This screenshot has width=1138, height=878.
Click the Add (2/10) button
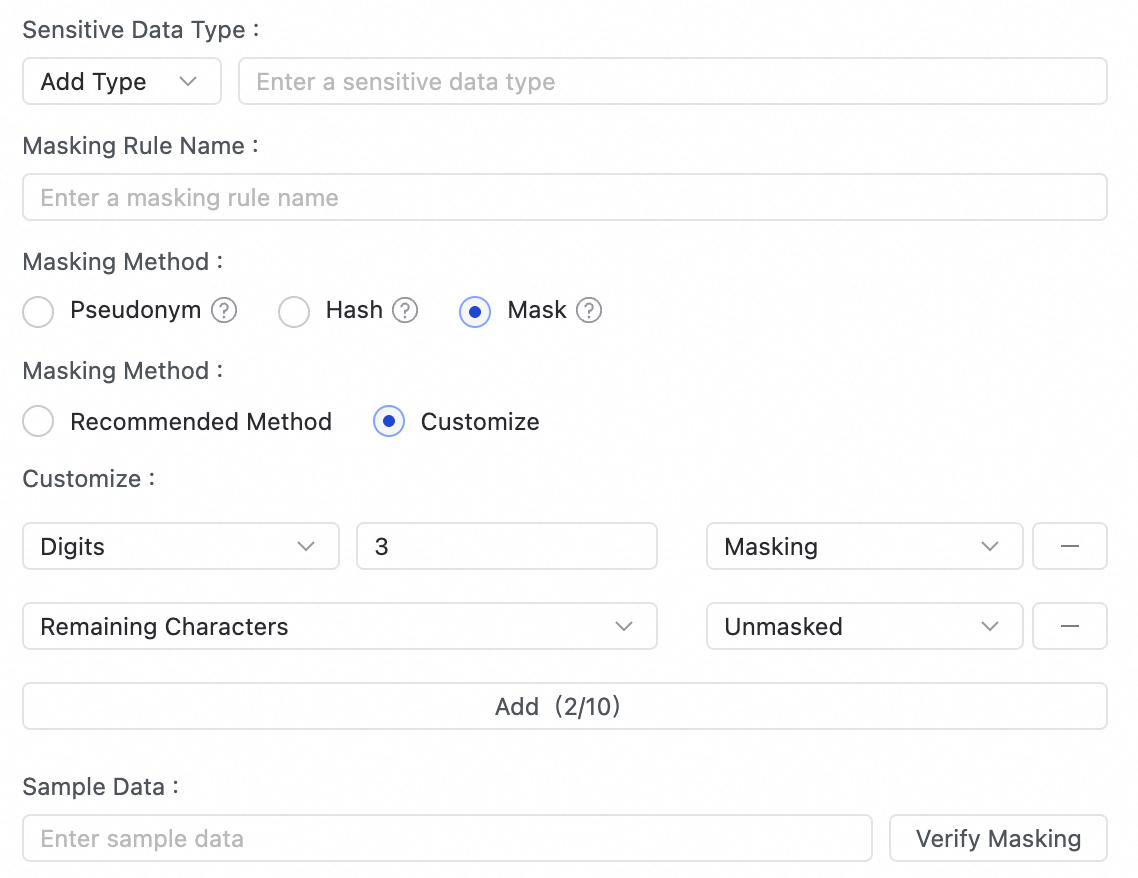coord(564,706)
